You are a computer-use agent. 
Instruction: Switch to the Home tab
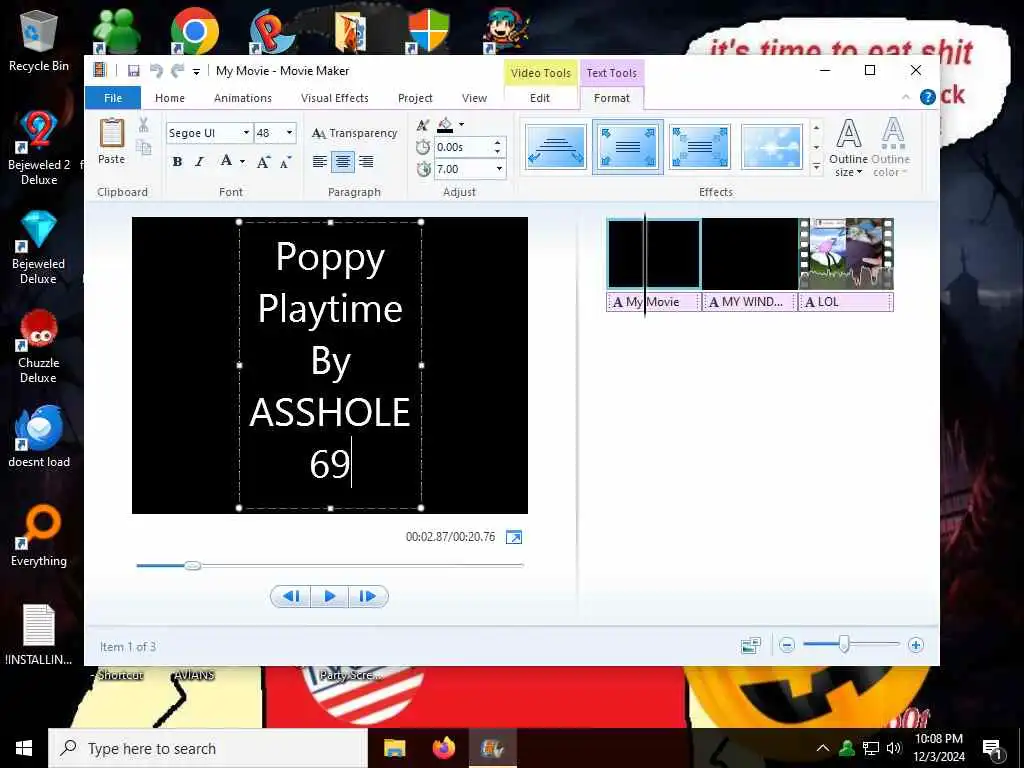pyautogui.click(x=170, y=98)
